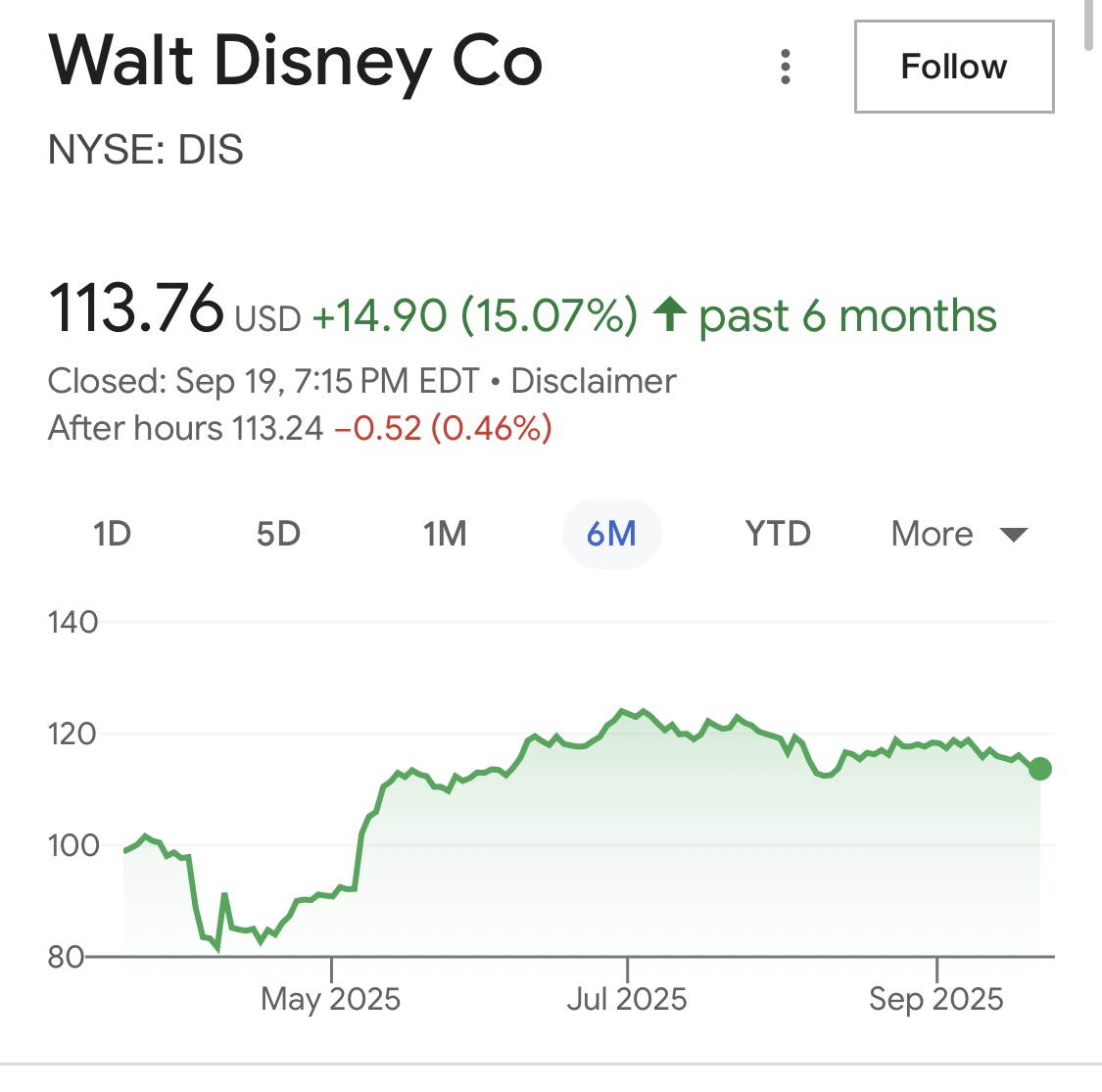The width and height of the screenshot is (1102, 1092).
Task: Click the Sep 2025 axis marker
Action: tap(936, 998)
